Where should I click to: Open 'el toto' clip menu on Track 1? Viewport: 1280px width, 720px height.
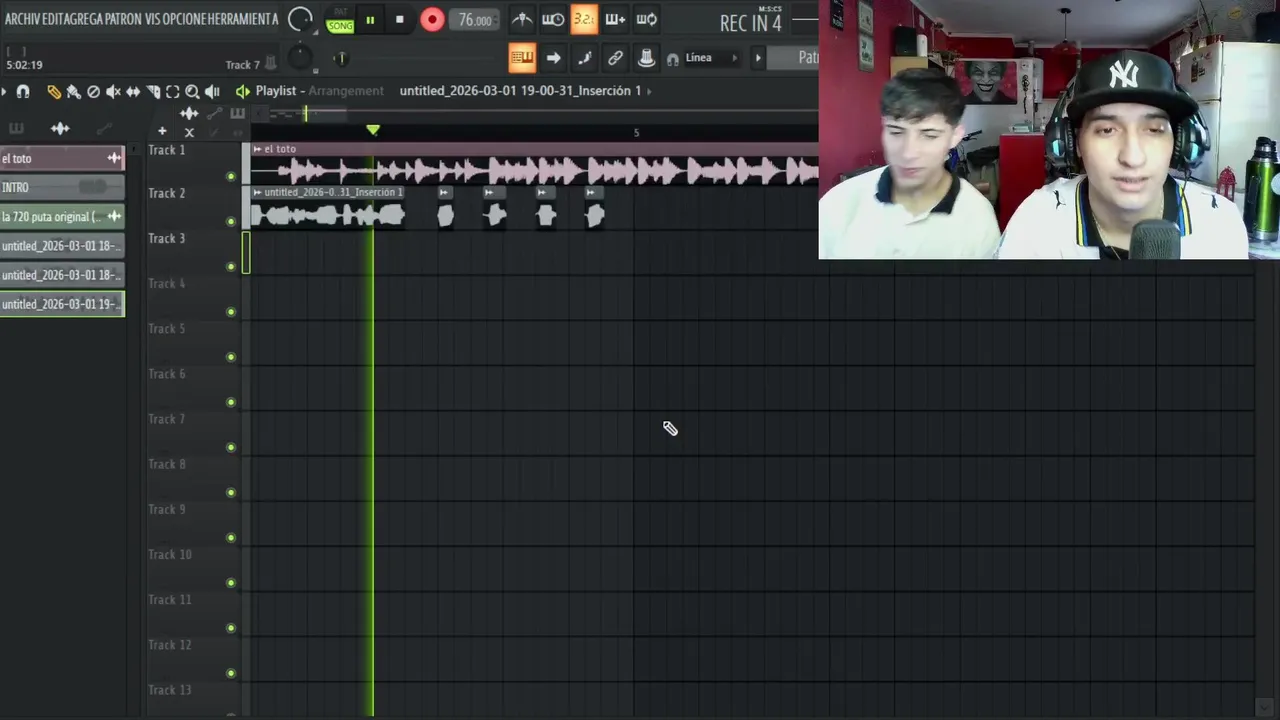257,149
